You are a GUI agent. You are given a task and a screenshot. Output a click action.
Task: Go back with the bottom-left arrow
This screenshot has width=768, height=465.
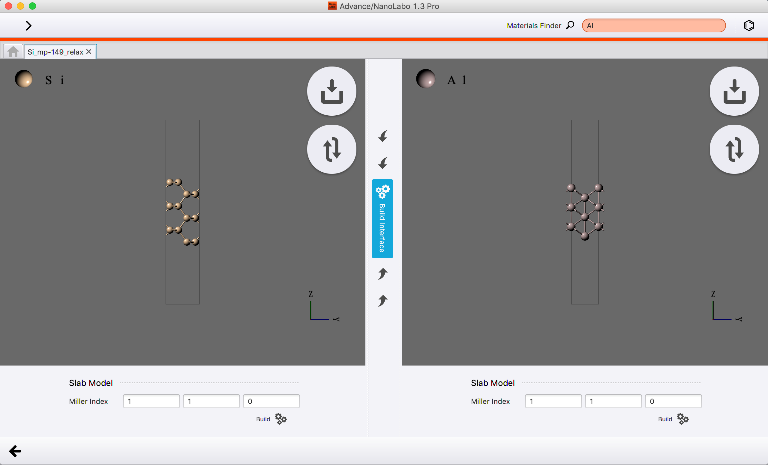(15, 451)
